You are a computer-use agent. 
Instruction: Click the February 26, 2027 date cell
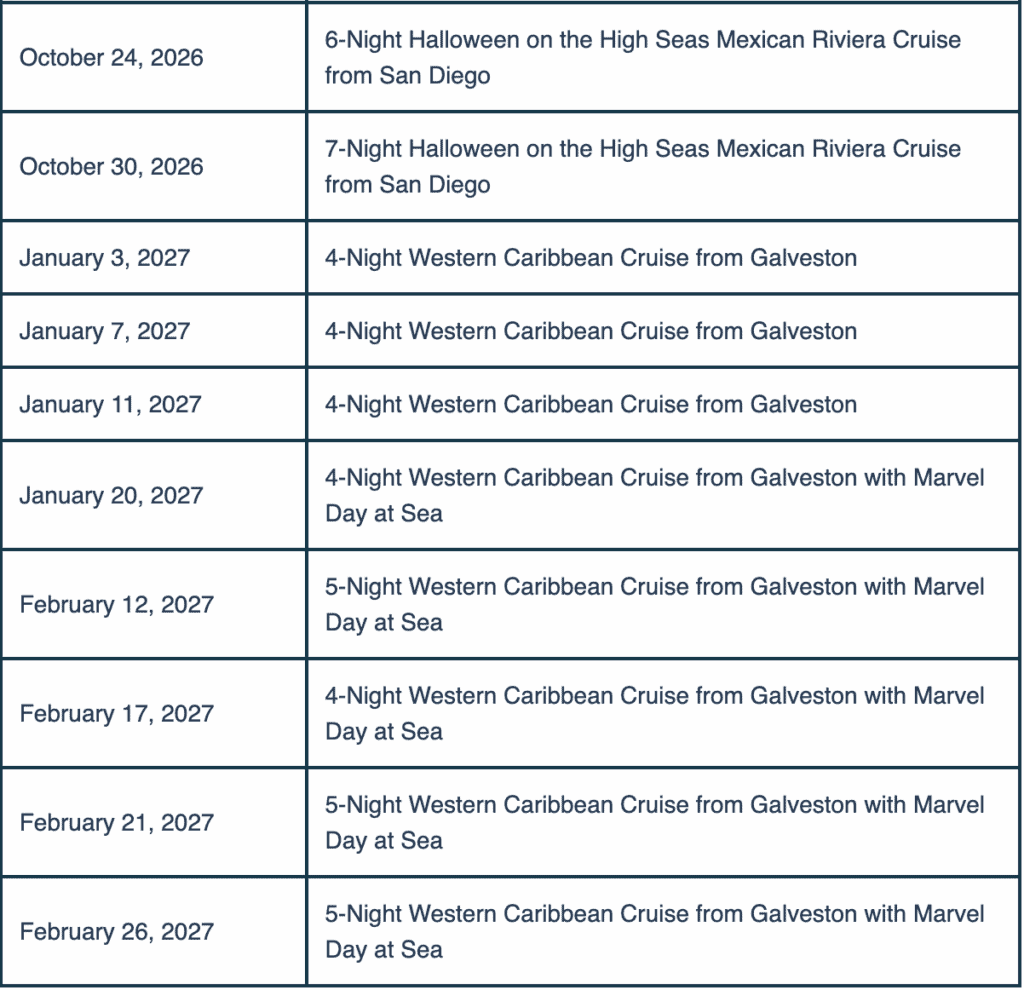tap(116, 931)
